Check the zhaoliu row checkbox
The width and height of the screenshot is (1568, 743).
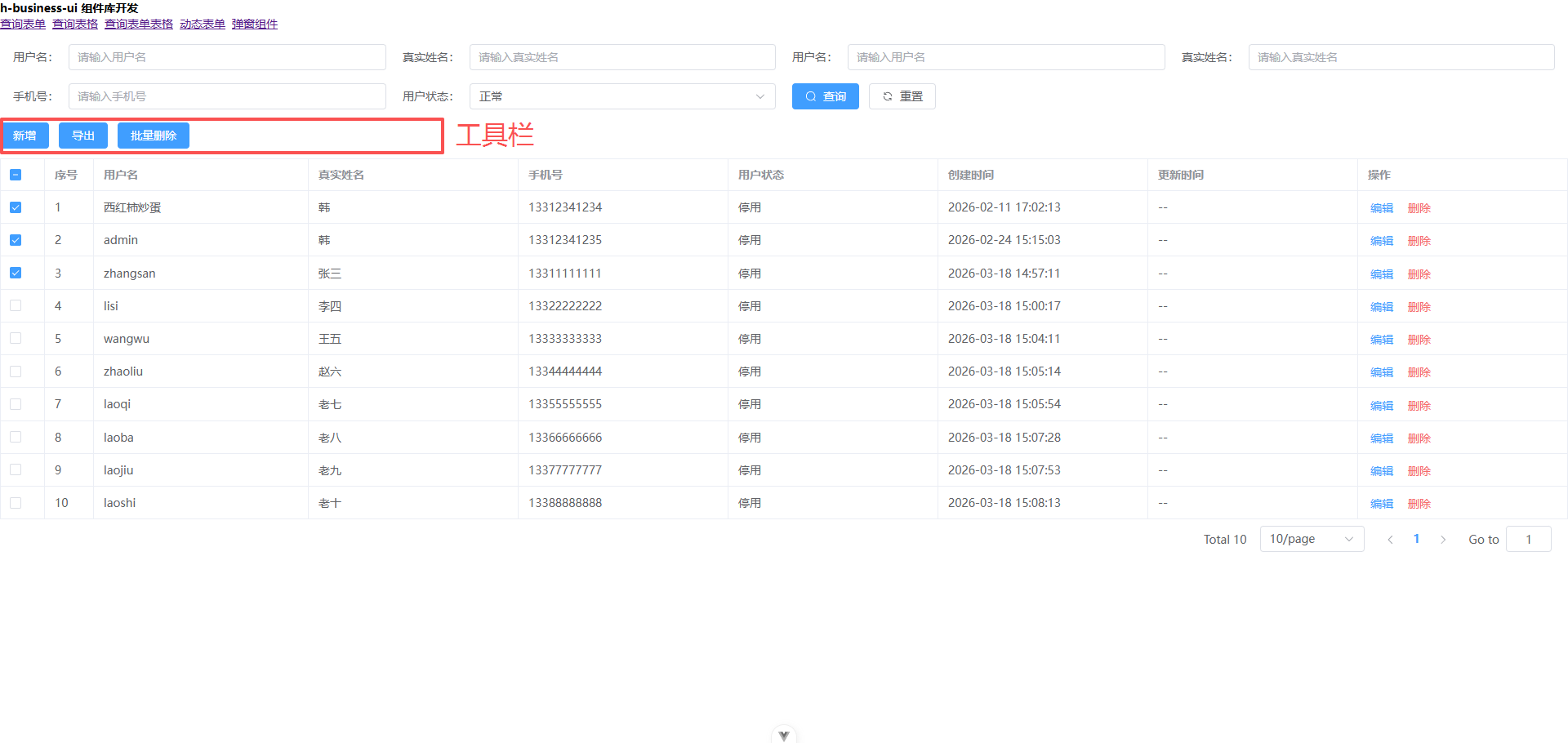click(x=16, y=371)
